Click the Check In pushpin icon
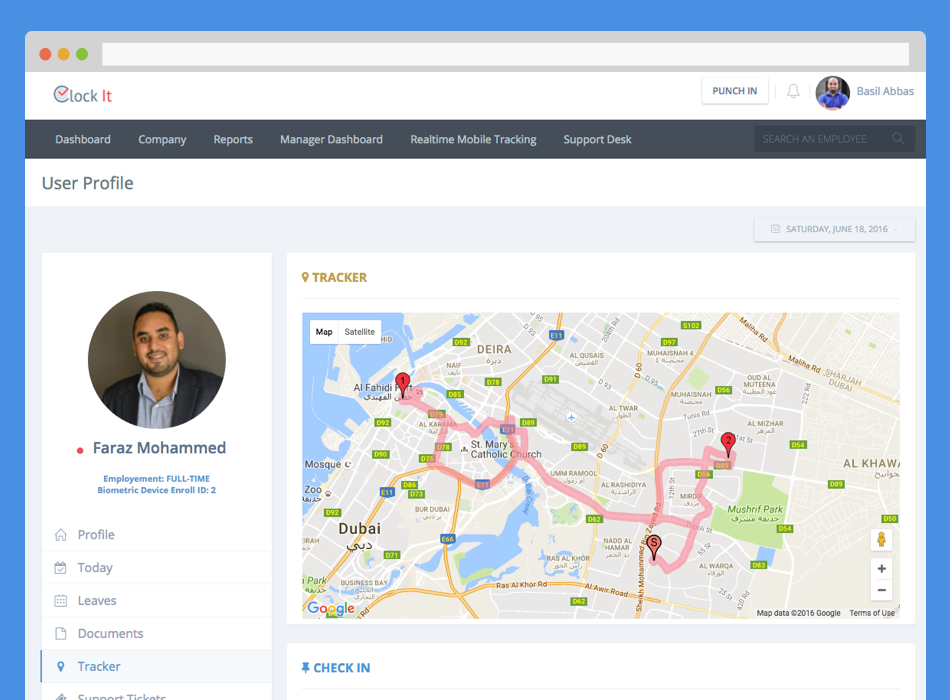Image resolution: width=950 pixels, height=700 pixels. tap(305, 668)
